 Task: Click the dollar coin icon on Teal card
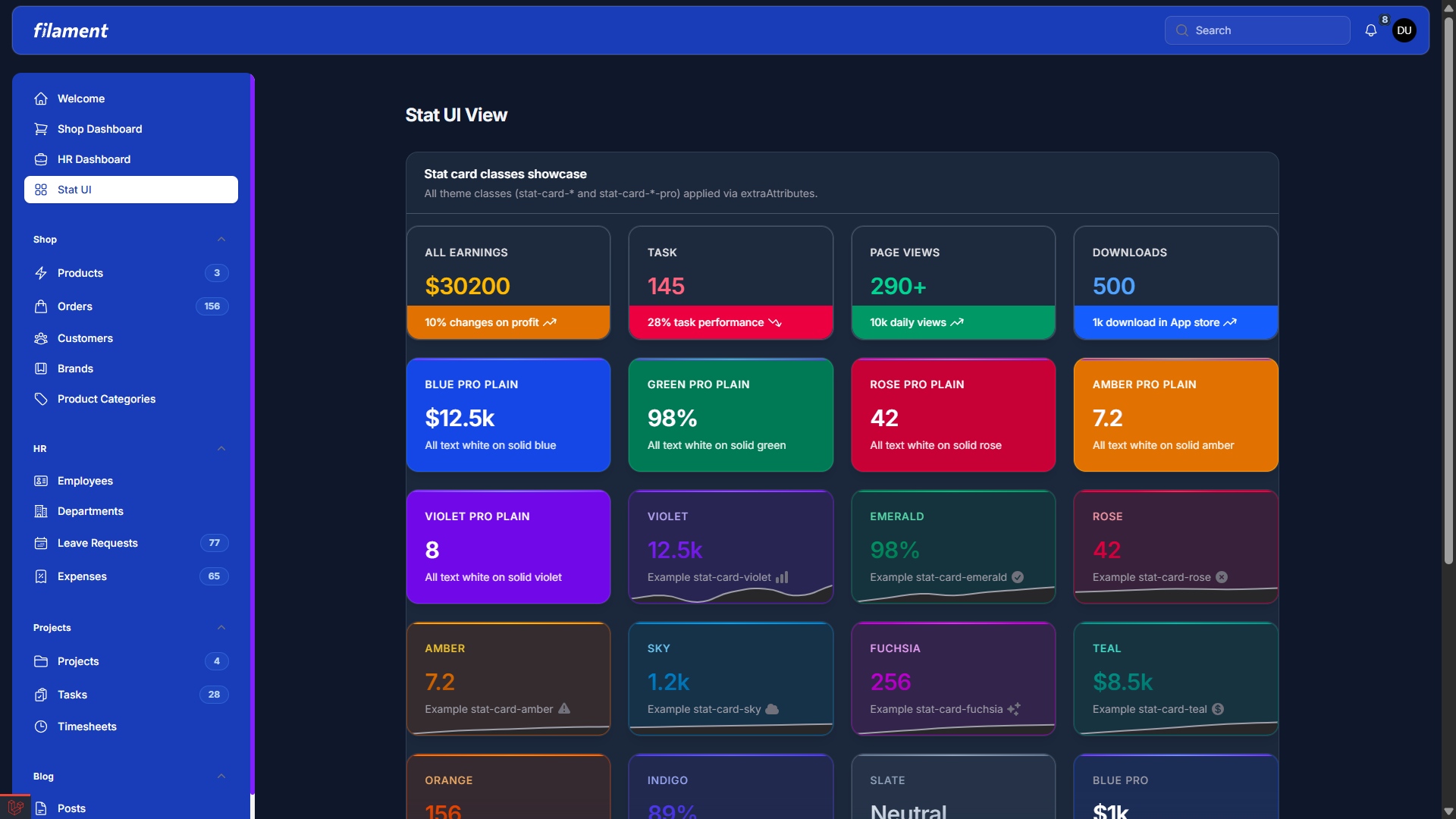pyautogui.click(x=1218, y=709)
